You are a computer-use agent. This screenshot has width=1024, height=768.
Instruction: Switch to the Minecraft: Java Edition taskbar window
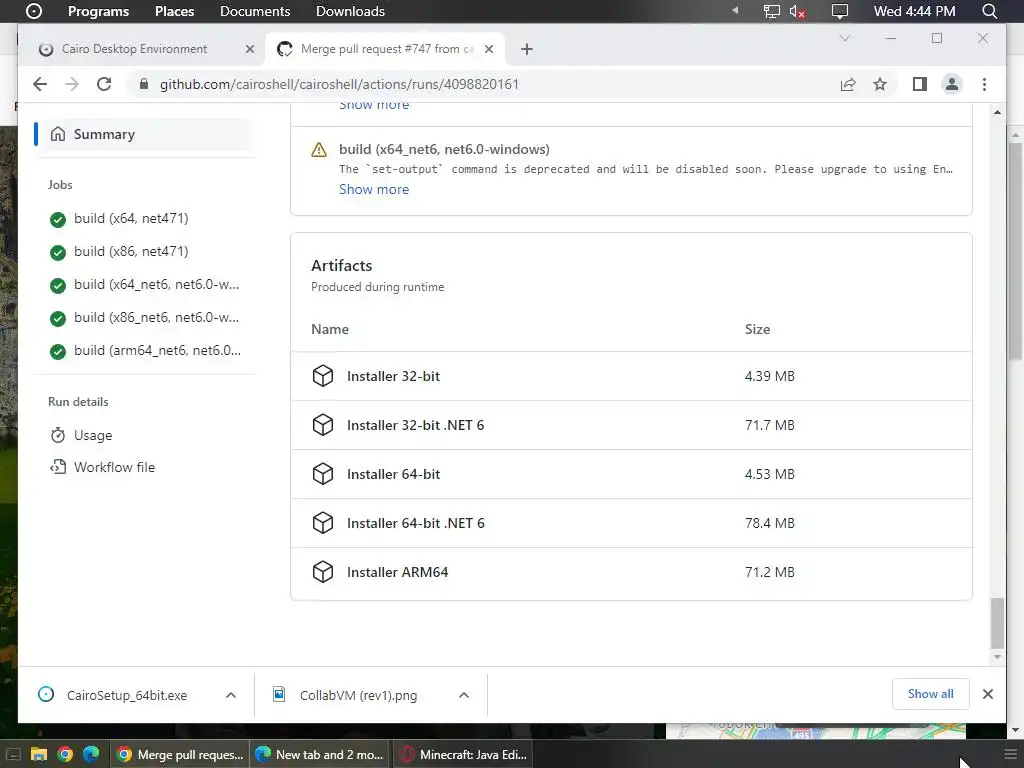[463, 755]
